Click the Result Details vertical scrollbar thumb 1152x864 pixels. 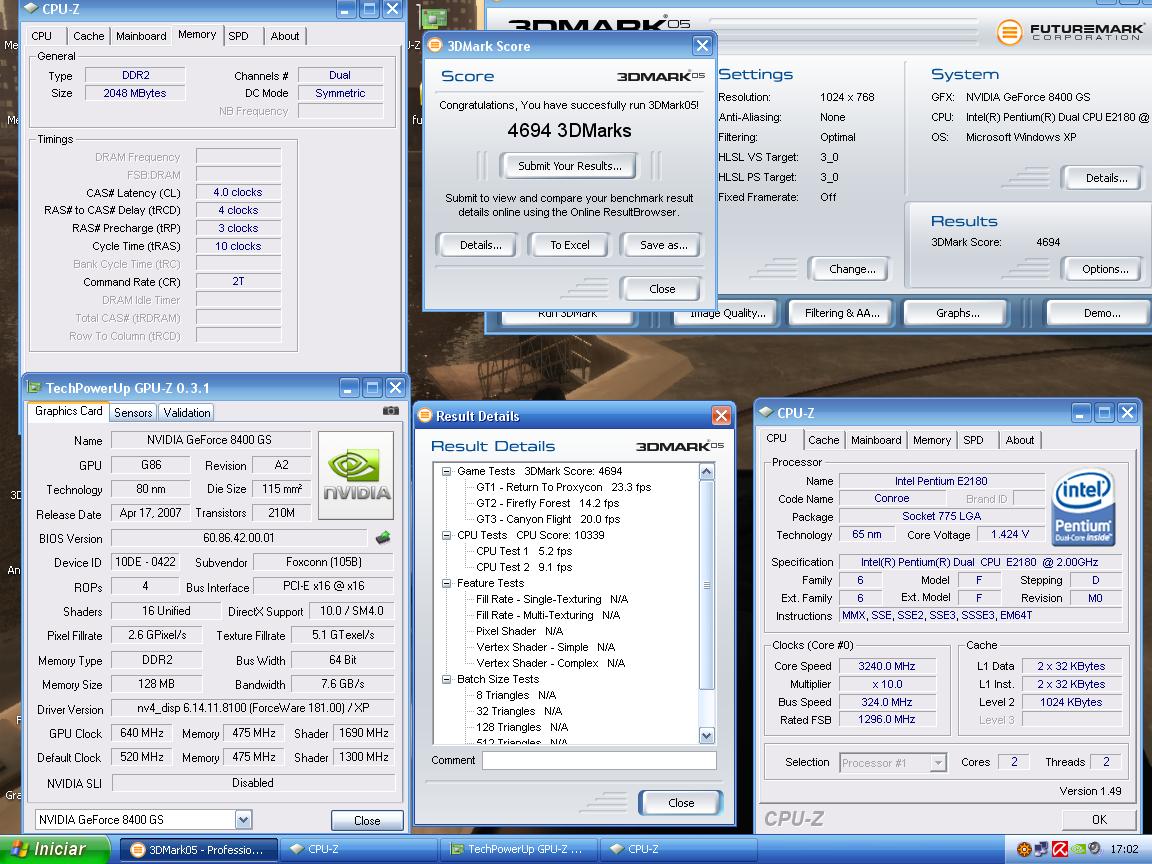pos(707,585)
